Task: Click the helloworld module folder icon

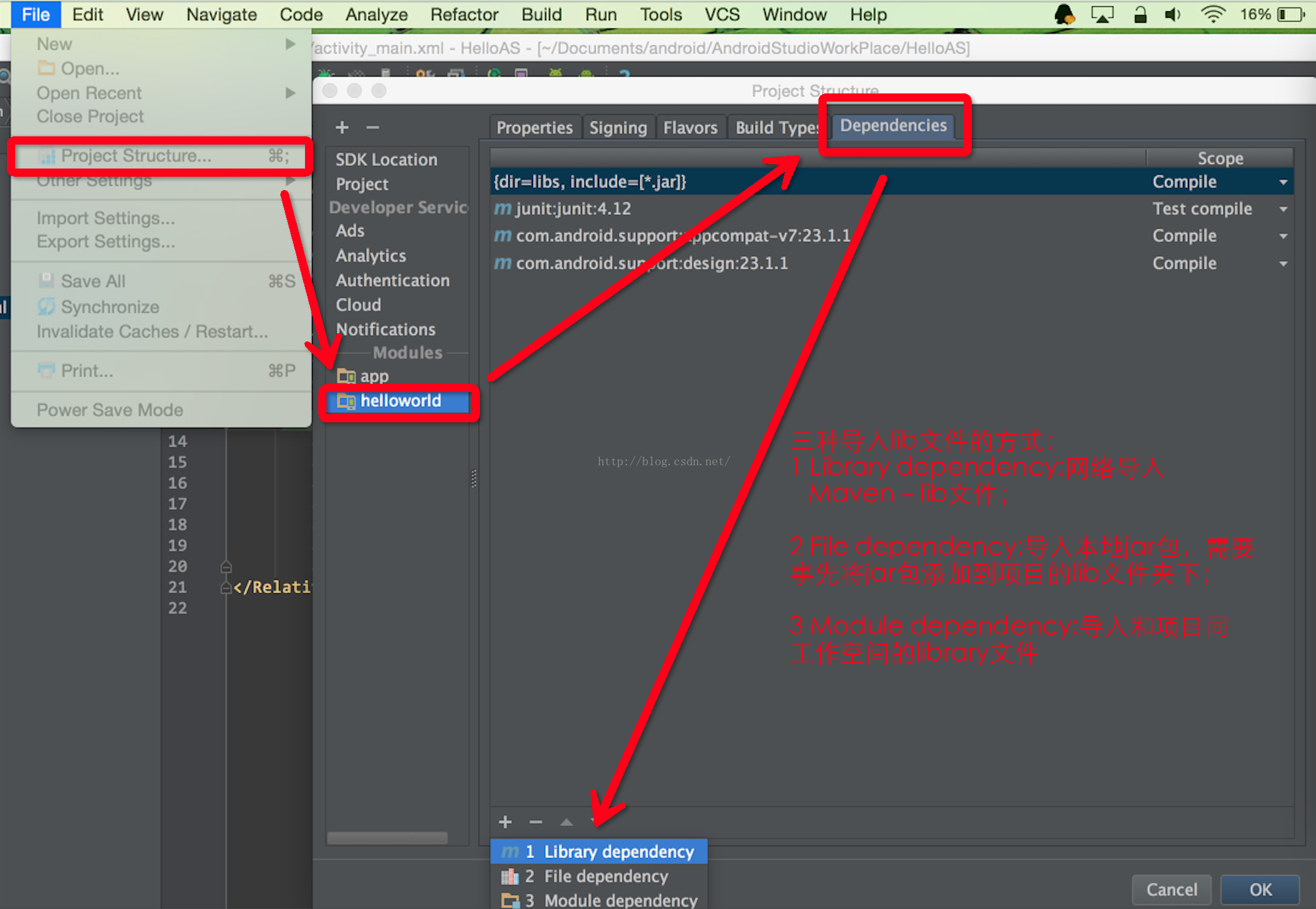Action: (x=346, y=401)
